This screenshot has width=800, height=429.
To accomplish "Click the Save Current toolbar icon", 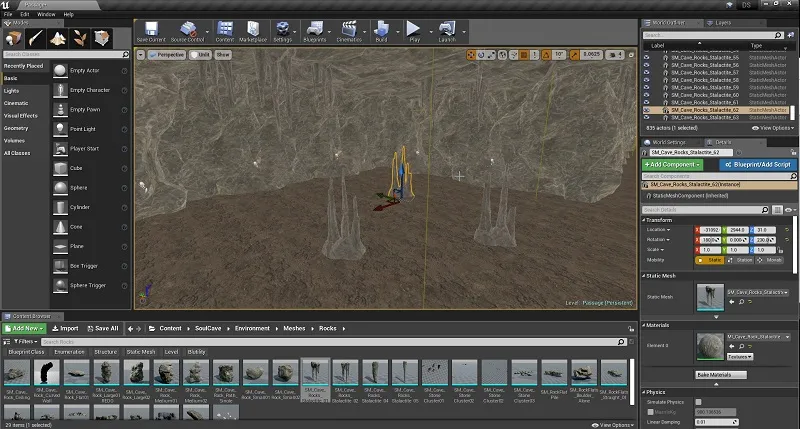I will [151, 32].
